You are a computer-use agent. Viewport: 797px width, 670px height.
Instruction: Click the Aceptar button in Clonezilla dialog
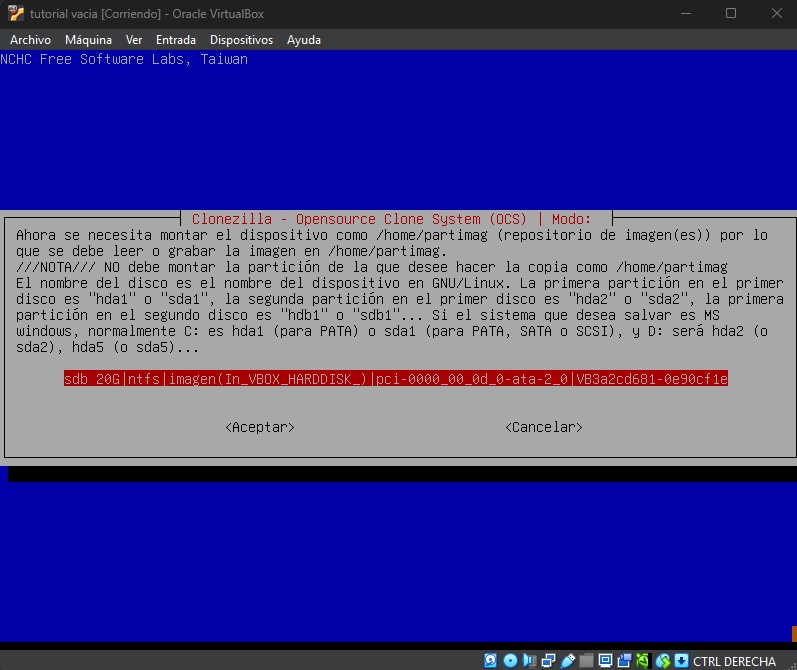point(260,427)
